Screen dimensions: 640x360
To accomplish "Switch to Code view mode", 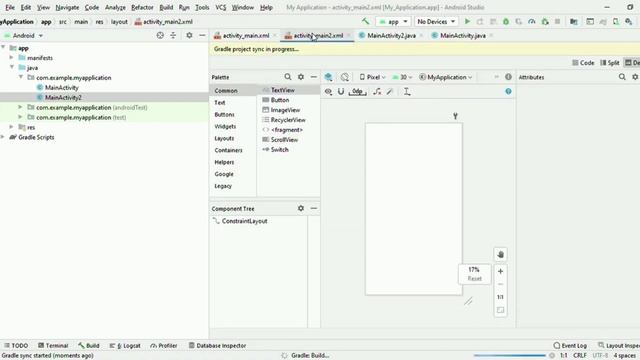I will click(583, 62).
